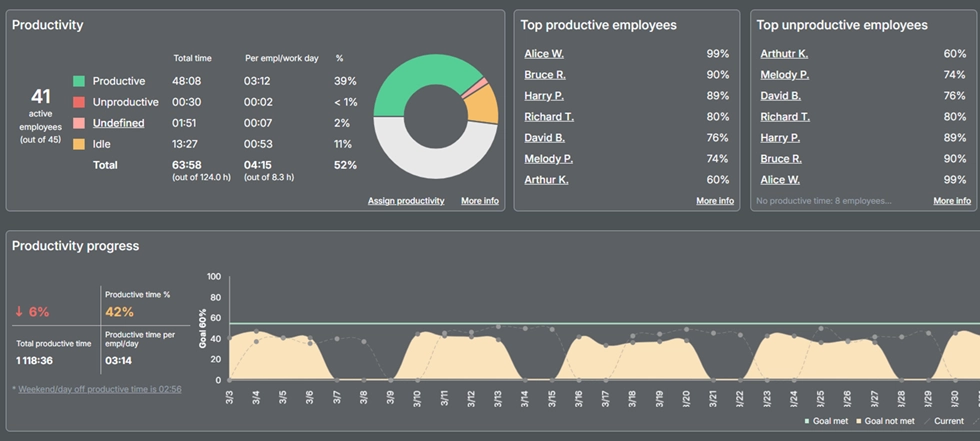
Task: Click the red Unproductive legend square
Action: tap(79, 102)
